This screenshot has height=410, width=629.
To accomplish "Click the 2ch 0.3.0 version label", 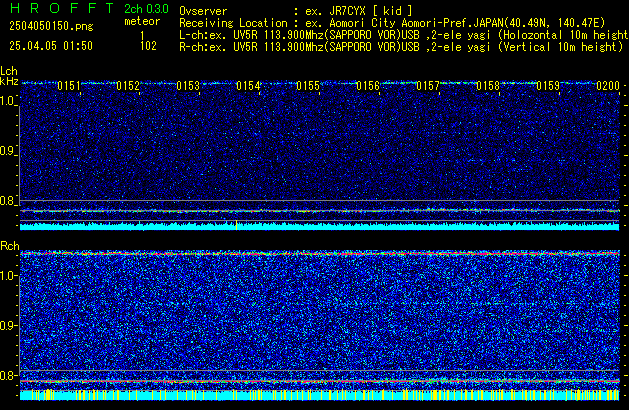I will pyautogui.click(x=146, y=9).
